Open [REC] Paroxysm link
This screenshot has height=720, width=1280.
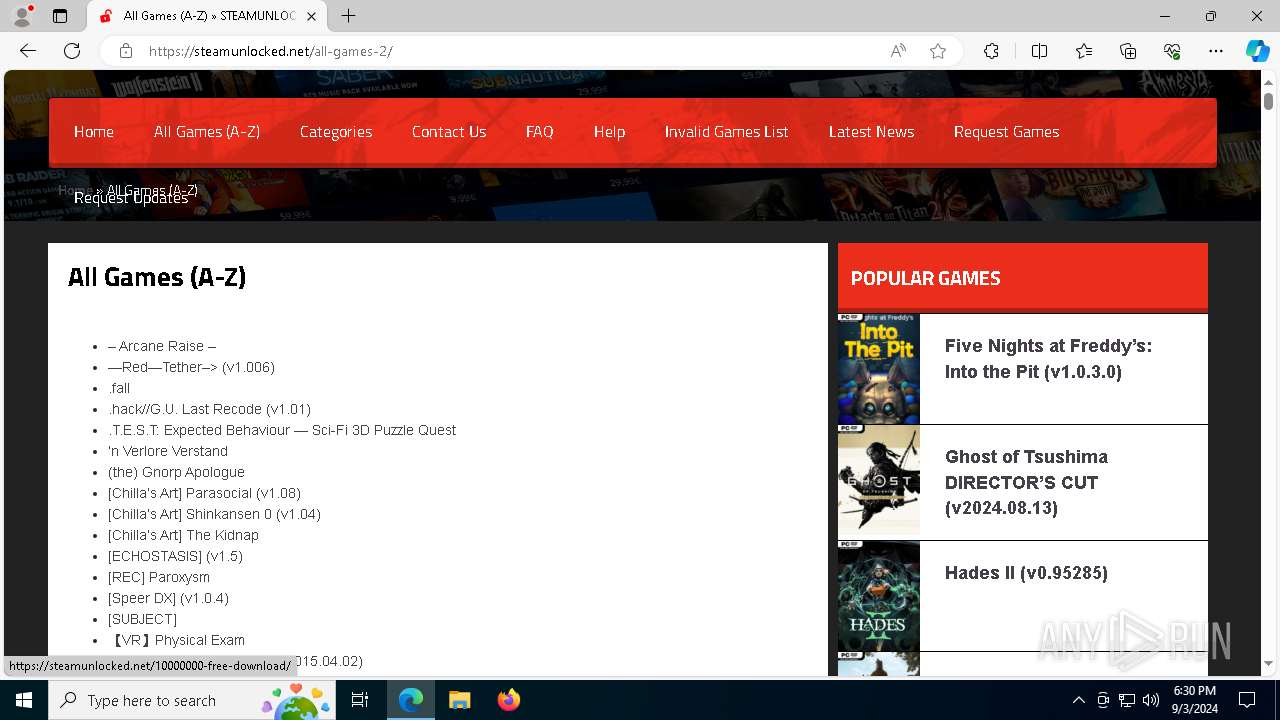[x=159, y=577]
